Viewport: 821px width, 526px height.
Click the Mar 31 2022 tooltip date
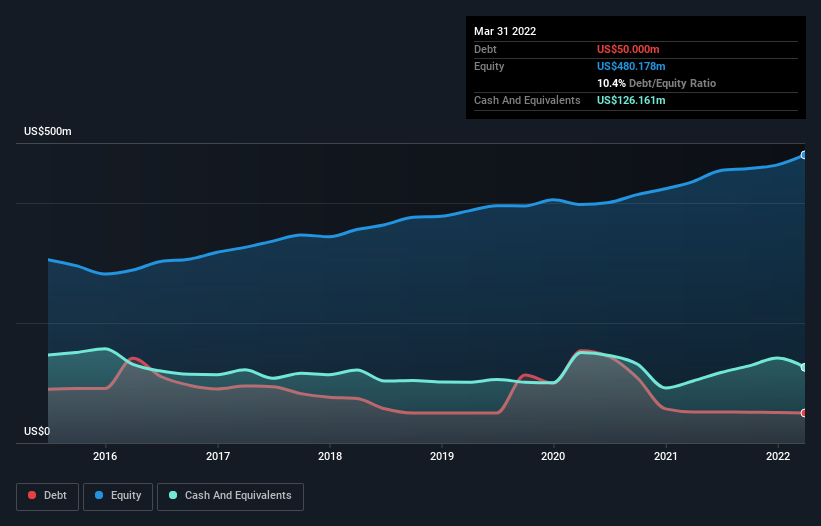point(505,31)
